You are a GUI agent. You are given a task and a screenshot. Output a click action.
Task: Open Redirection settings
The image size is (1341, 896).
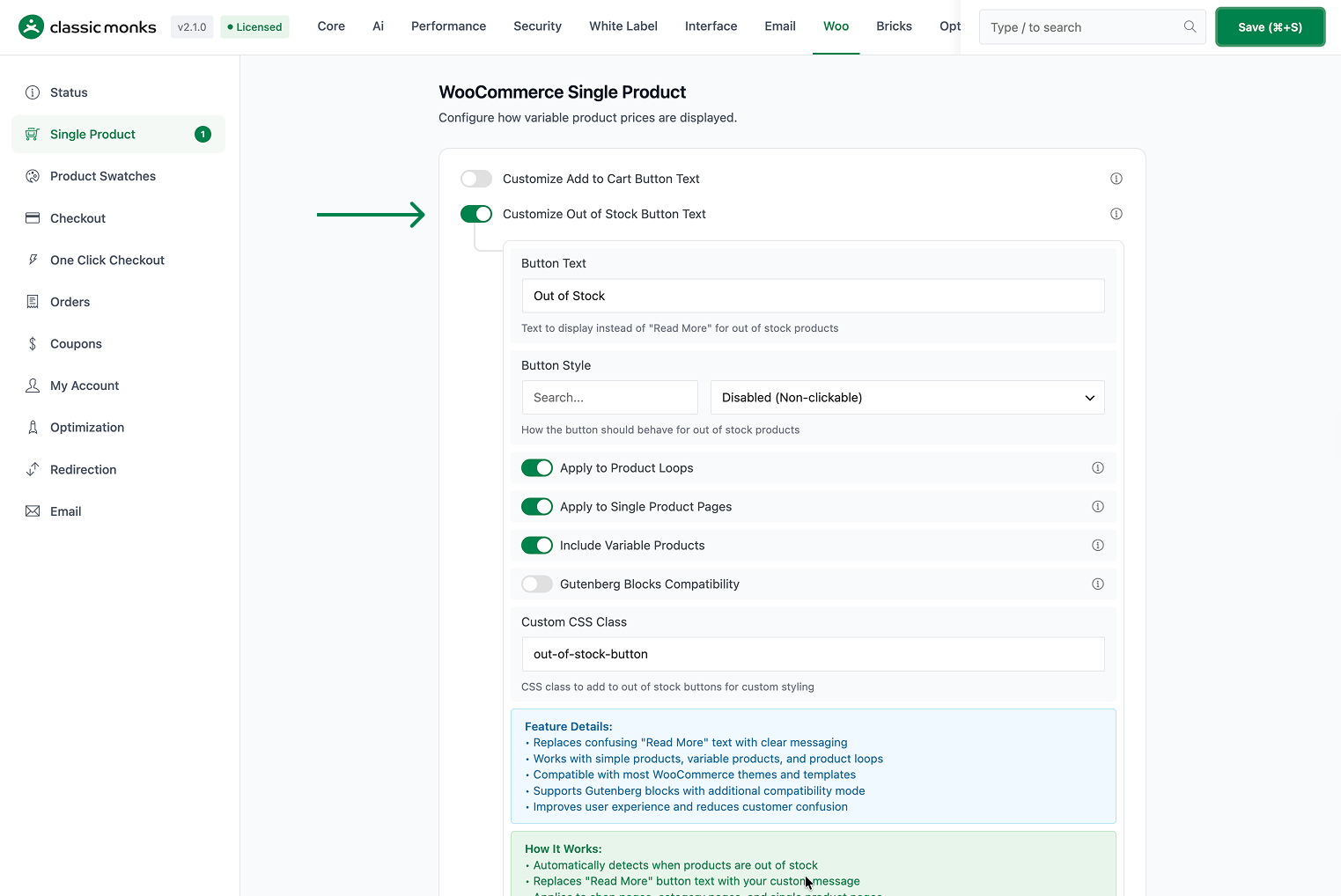point(118,469)
